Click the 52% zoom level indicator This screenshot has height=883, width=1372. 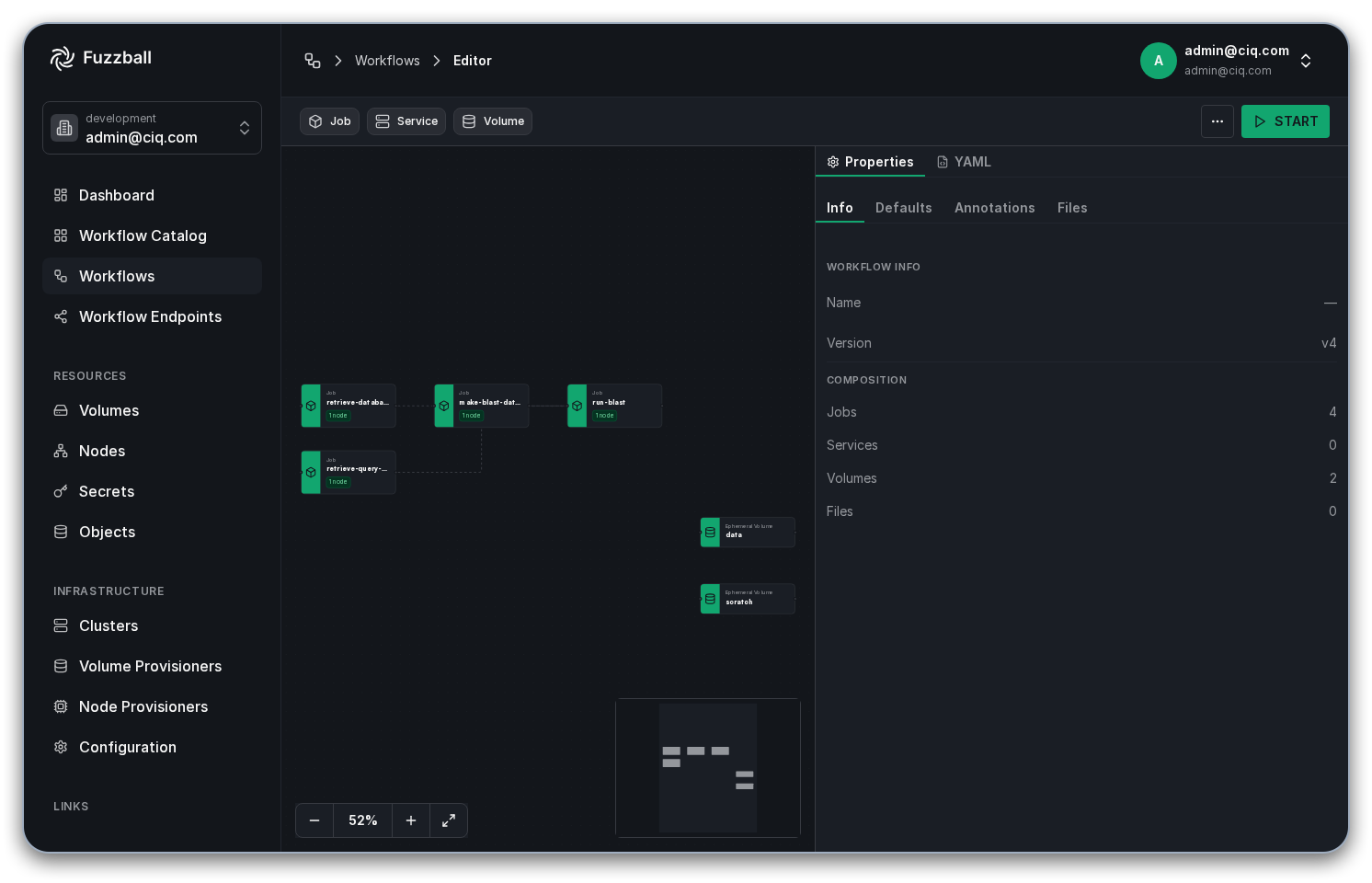[x=363, y=820]
